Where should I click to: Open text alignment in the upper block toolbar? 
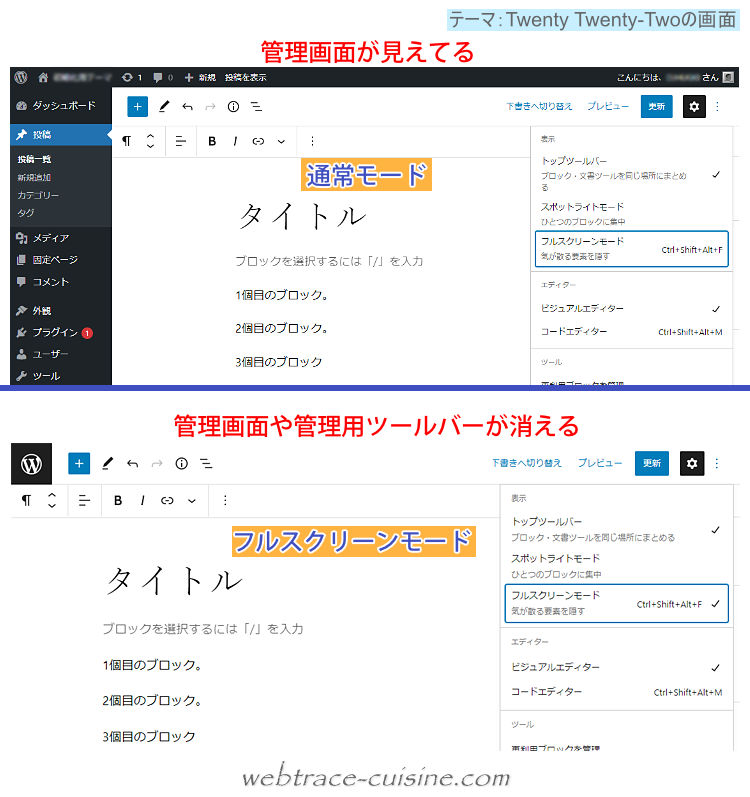(x=180, y=141)
